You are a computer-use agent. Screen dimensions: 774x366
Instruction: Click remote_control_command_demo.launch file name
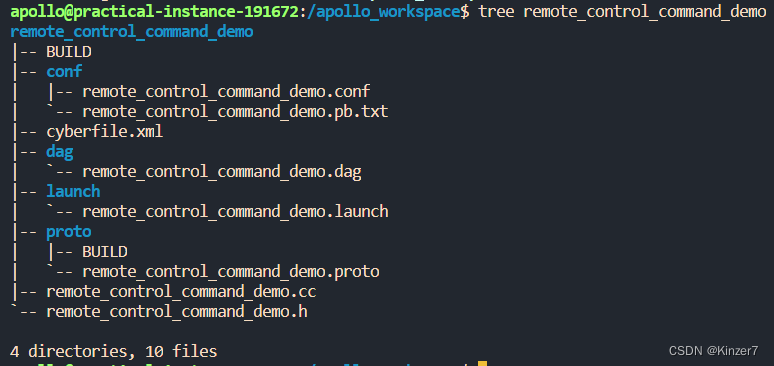[x=235, y=212]
